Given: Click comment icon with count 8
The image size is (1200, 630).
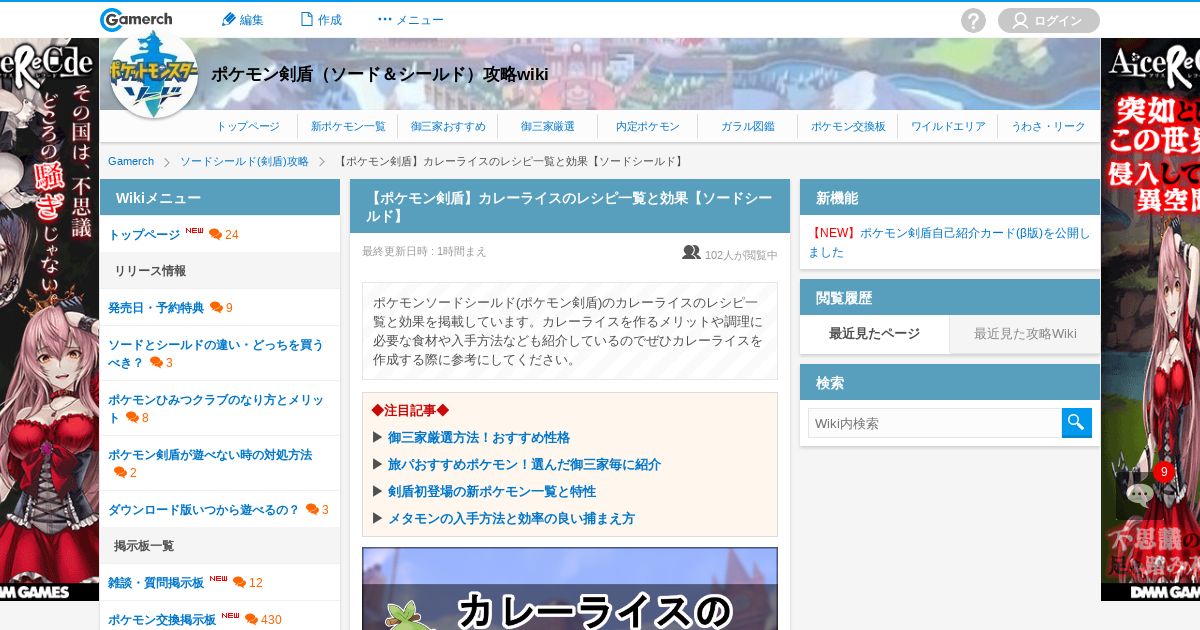Looking at the screenshot, I should pos(132,417).
